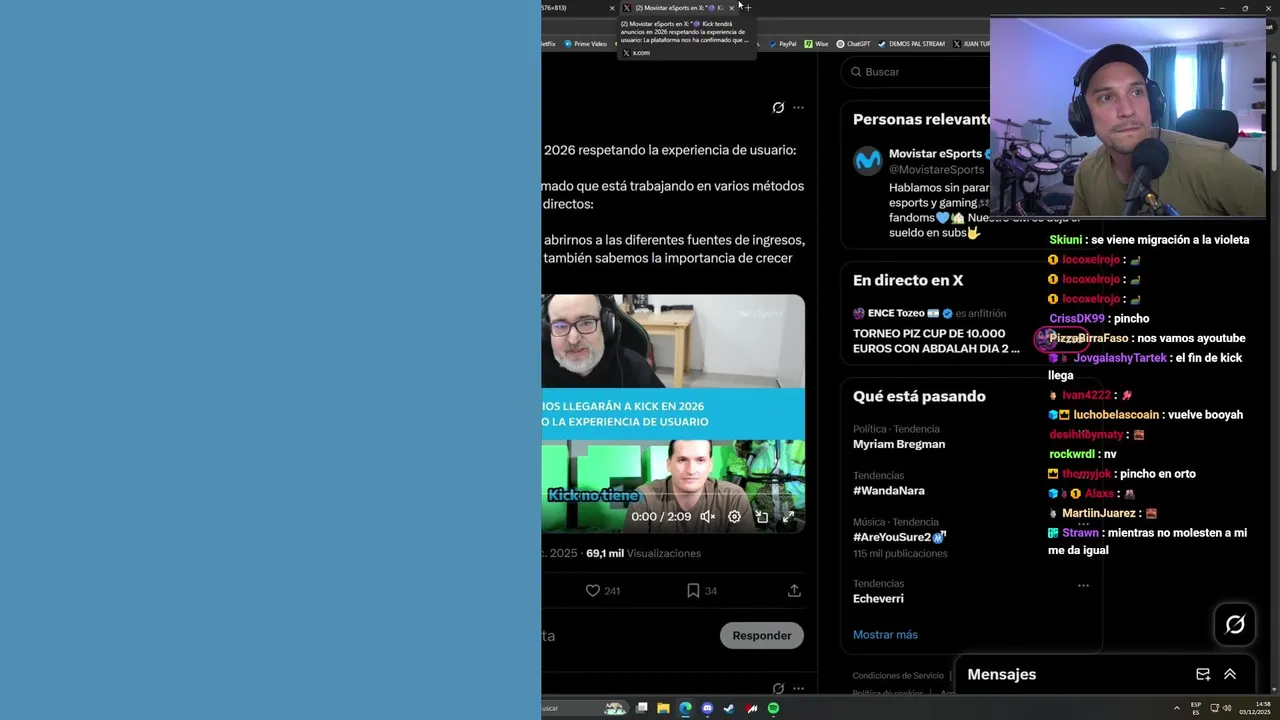1280x720 pixels.
Task: Click chat username Skiuni
Action: coord(1065,240)
